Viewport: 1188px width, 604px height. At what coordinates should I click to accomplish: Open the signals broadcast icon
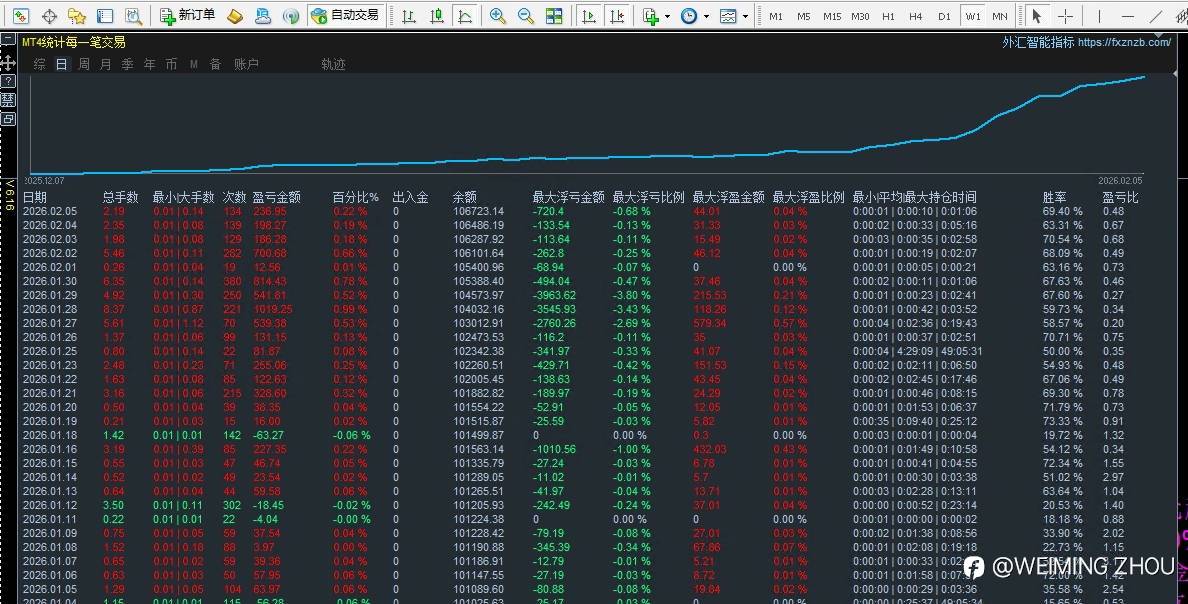point(291,15)
